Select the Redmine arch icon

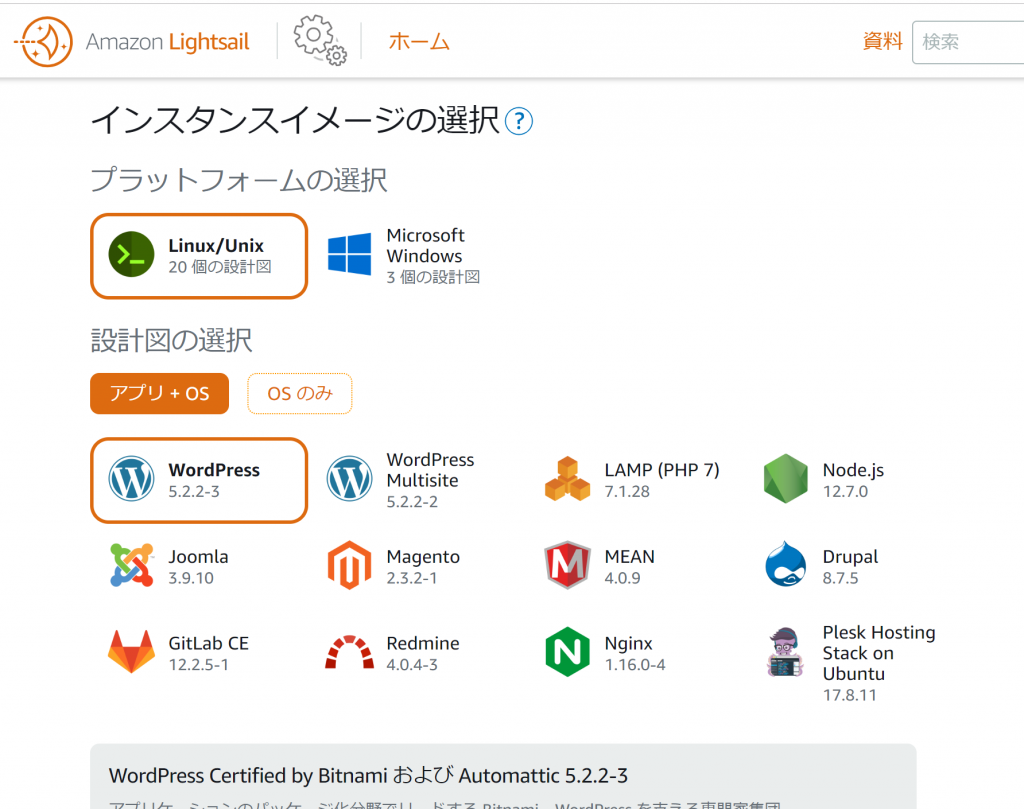point(349,652)
